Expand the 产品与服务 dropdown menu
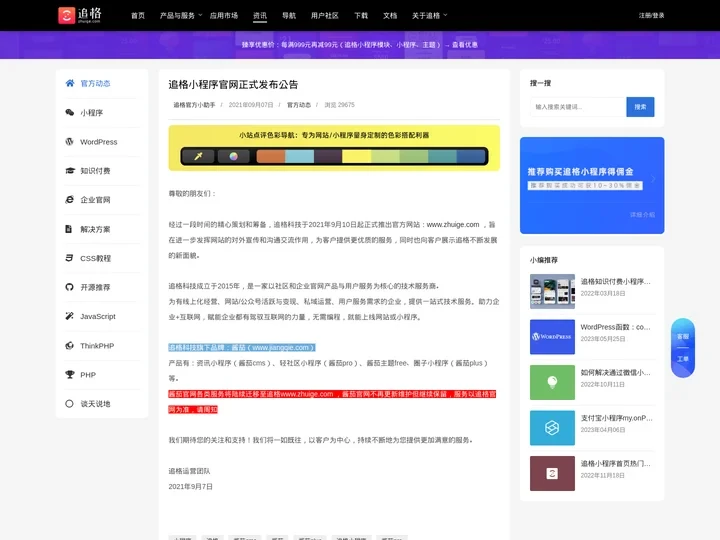 pos(181,16)
